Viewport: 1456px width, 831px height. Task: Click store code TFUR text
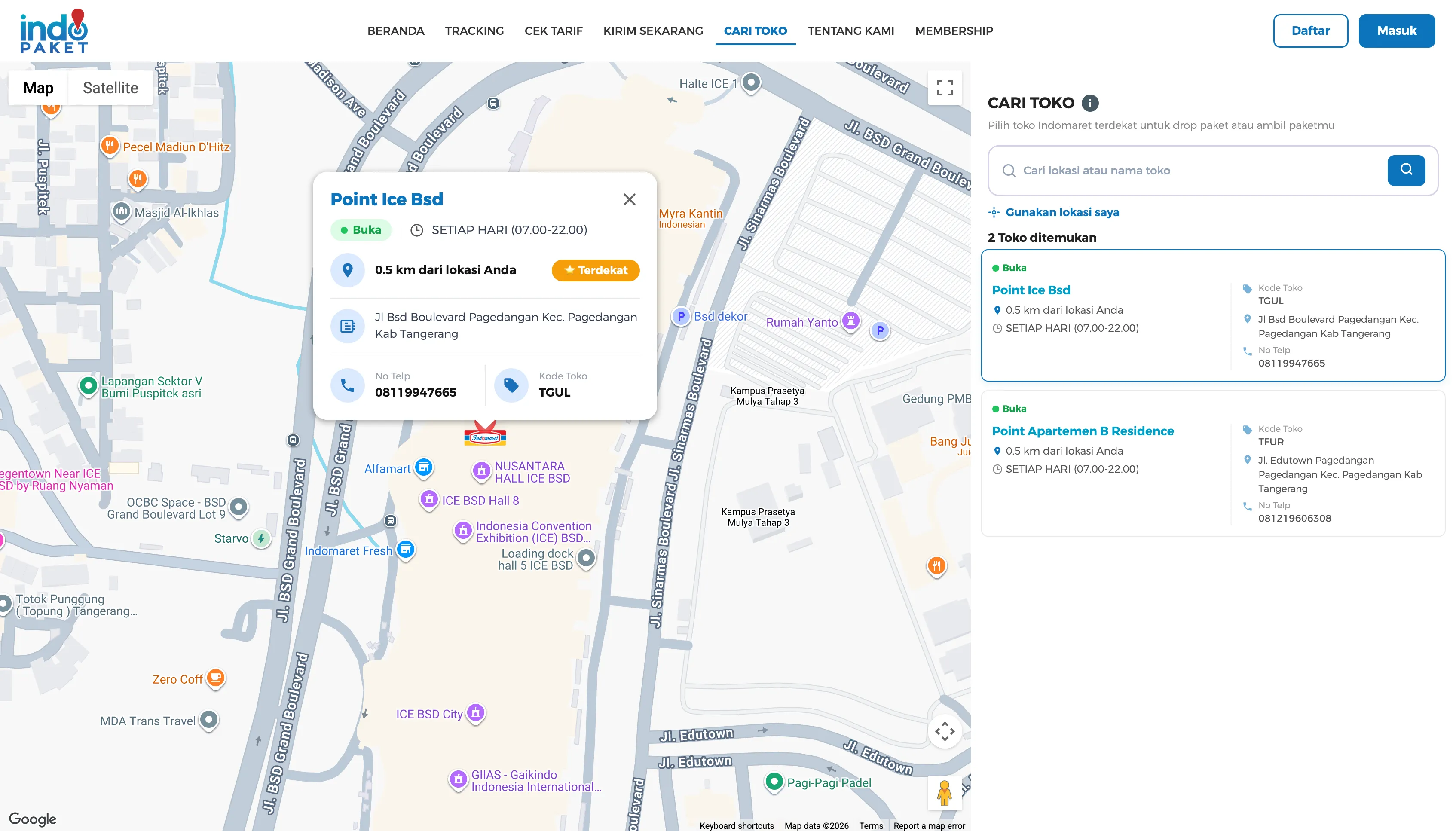click(1270, 442)
